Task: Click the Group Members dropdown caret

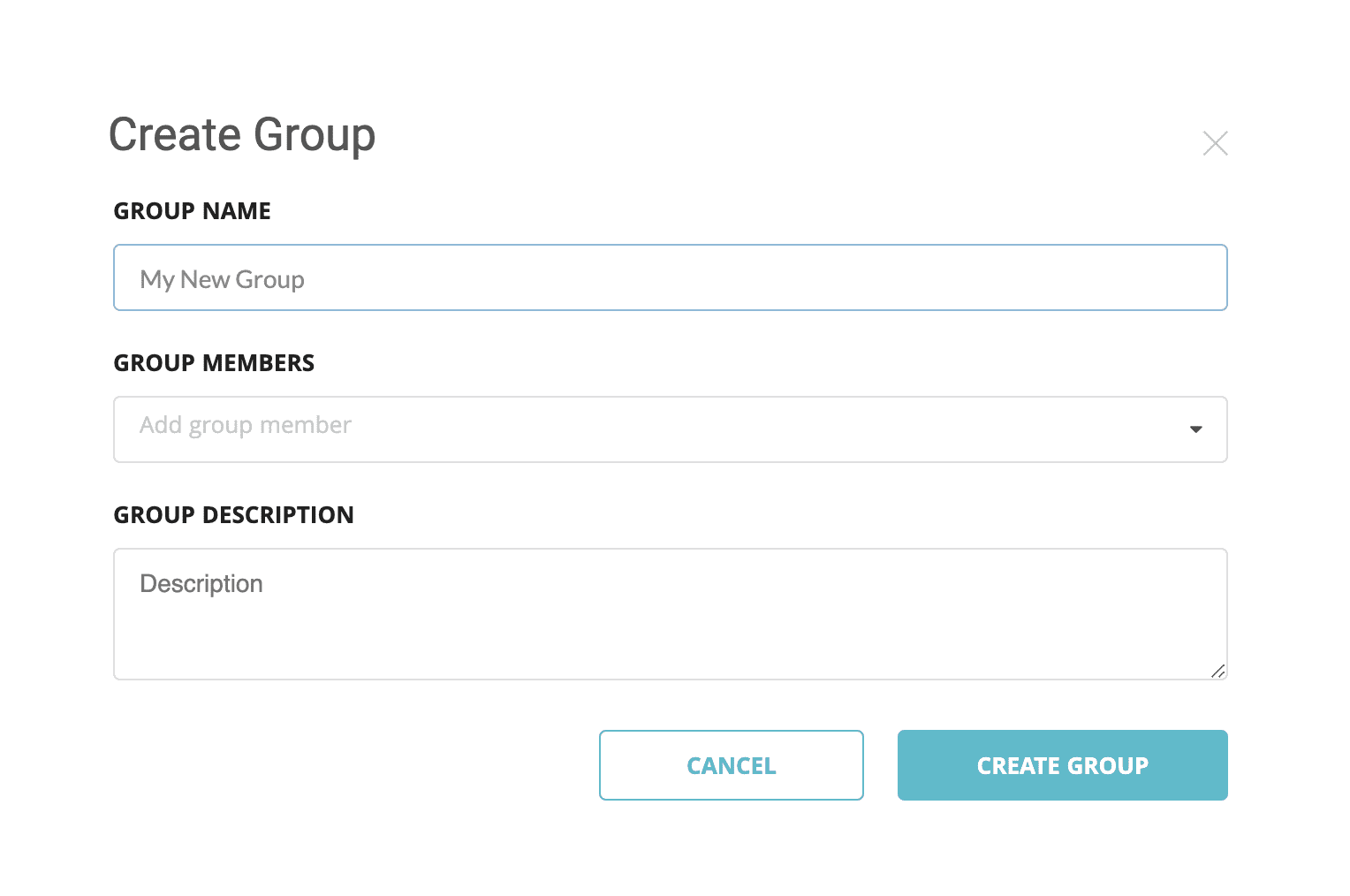Action: (1195, 429)
